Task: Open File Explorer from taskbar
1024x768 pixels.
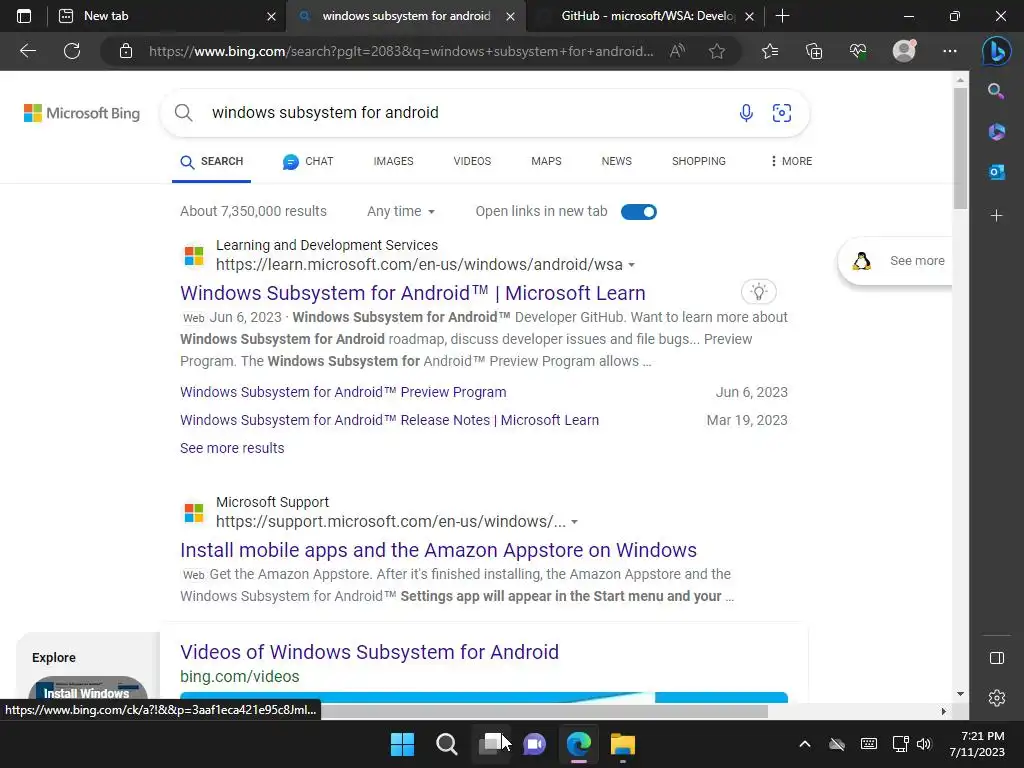Action: tap(622, 744)
